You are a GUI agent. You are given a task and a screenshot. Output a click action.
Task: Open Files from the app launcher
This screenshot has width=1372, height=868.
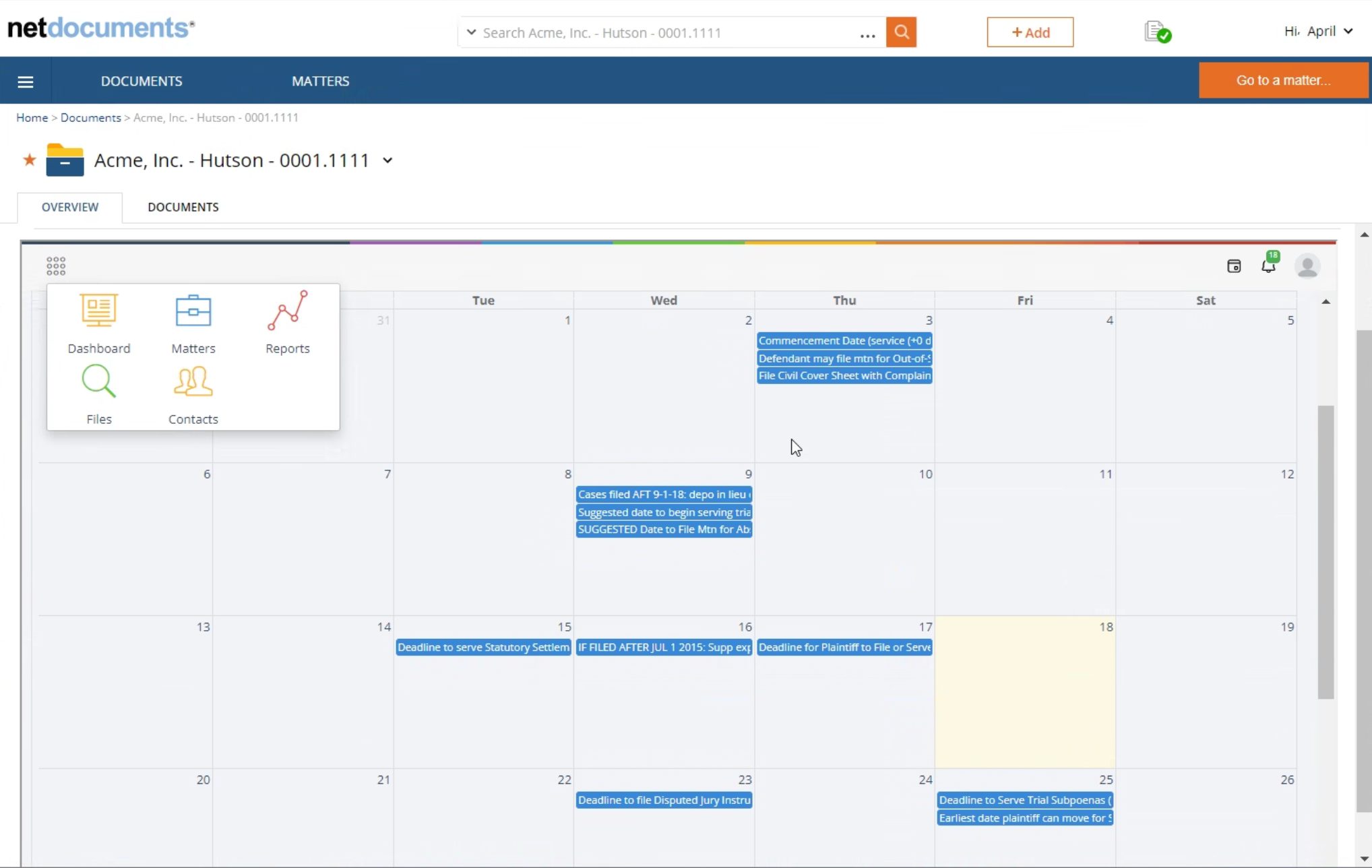point(99,395)
